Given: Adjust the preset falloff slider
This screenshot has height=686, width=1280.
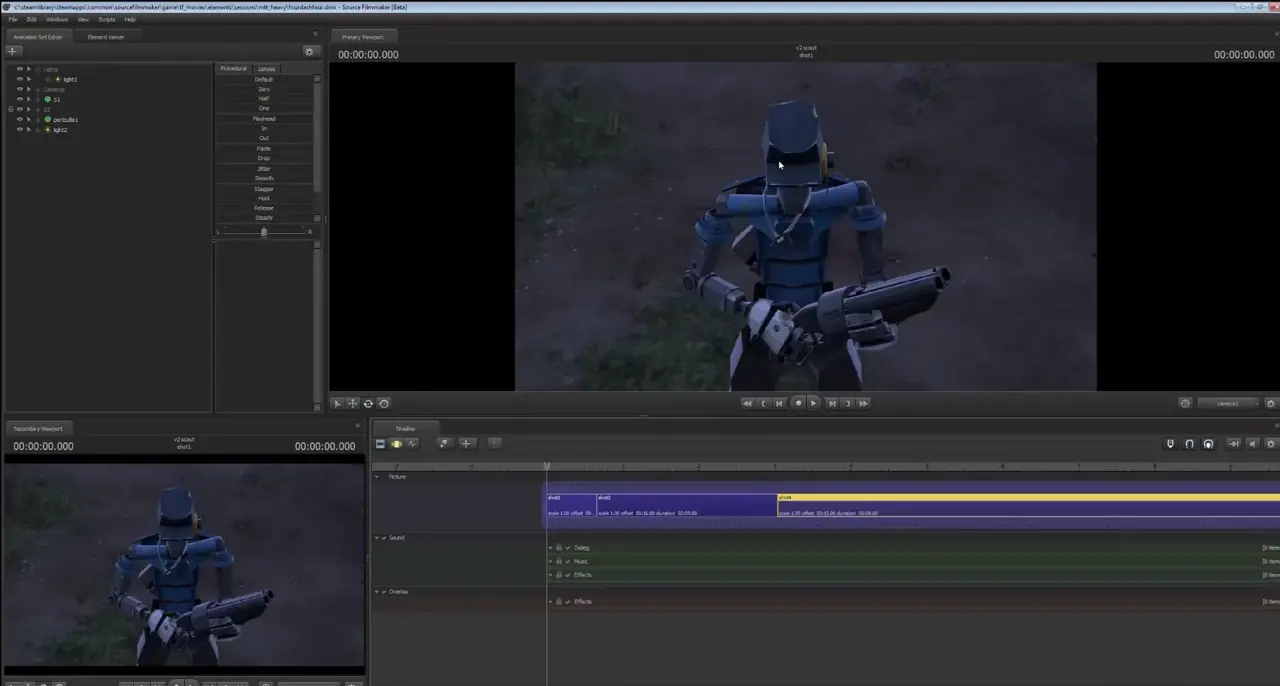Looking at the screenshot, I should pyautogui.click(x=263, y=231).
